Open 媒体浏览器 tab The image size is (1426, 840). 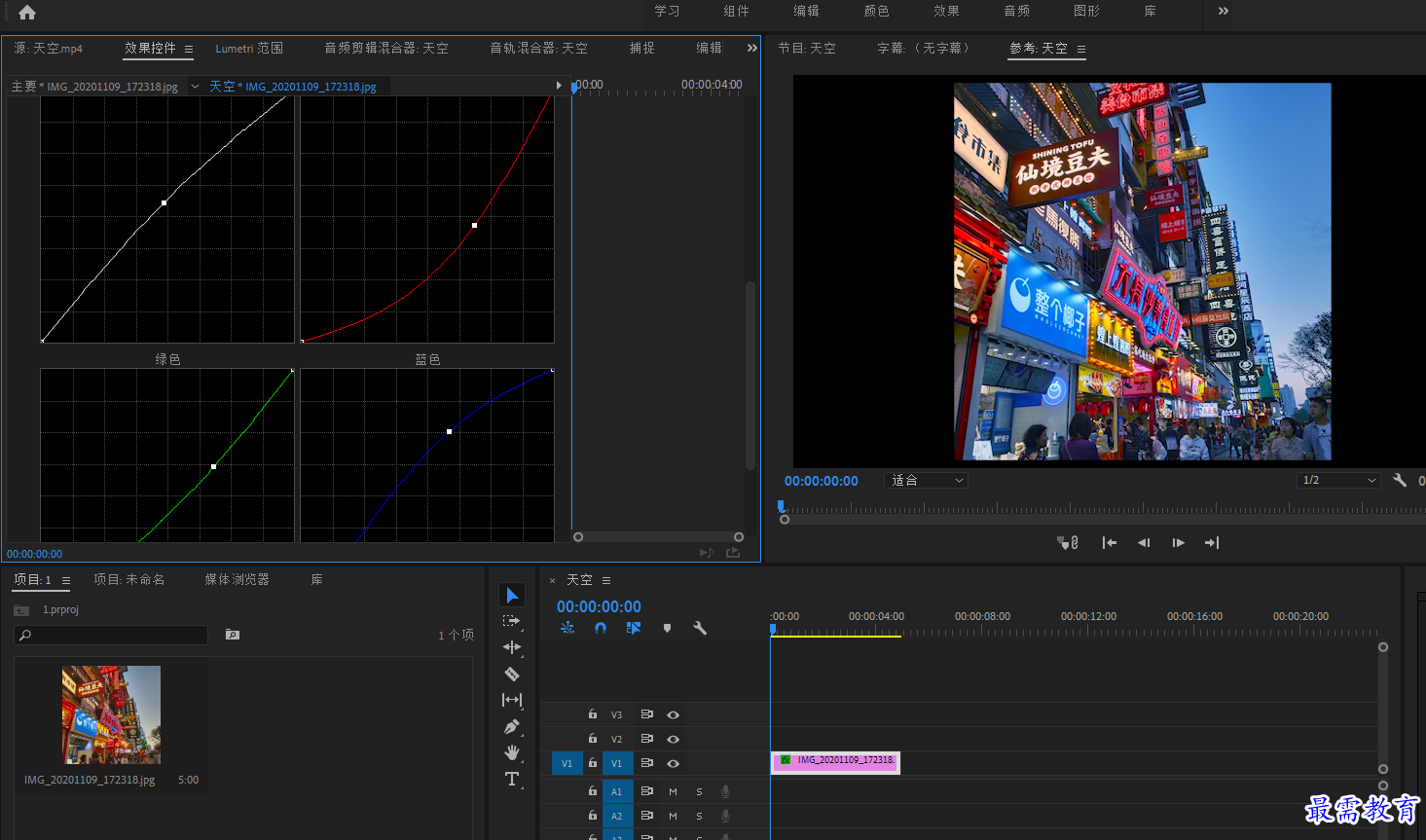point(237,579)
